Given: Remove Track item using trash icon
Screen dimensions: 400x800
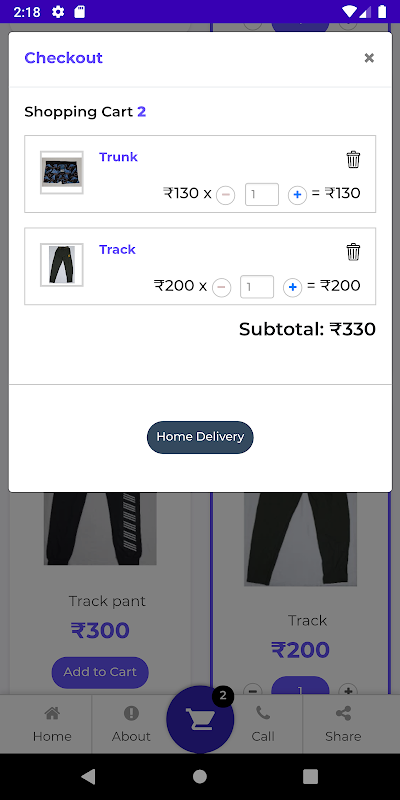Looking at the screenshot, I should pyautogui.click(x=353, y=252).
